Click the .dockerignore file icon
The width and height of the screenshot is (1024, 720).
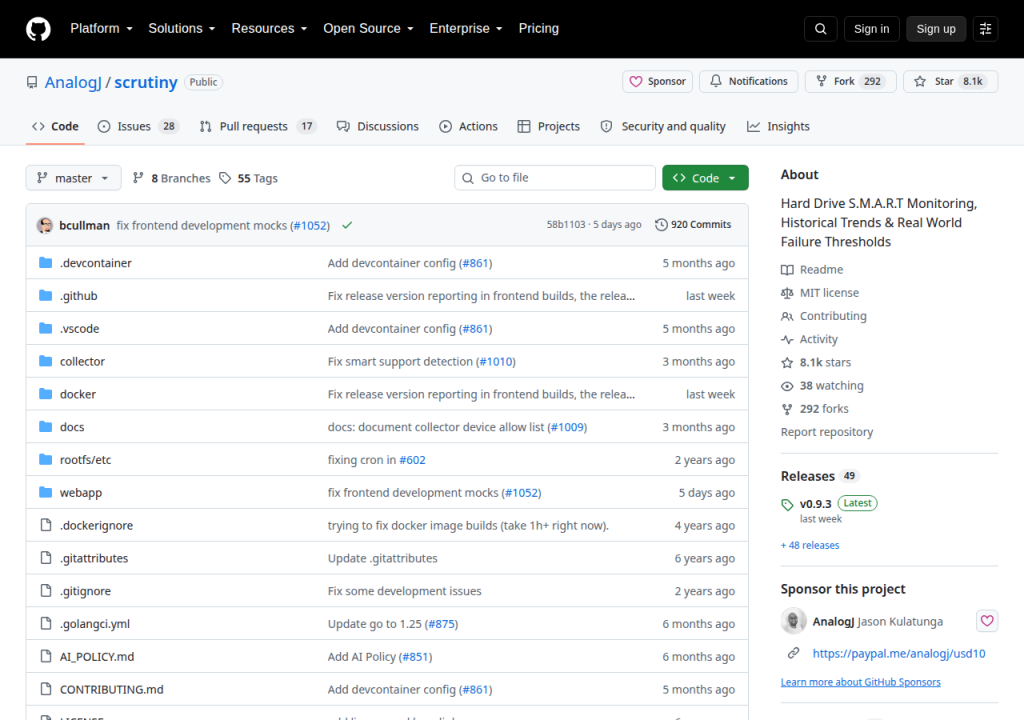[x=46, y=525]
